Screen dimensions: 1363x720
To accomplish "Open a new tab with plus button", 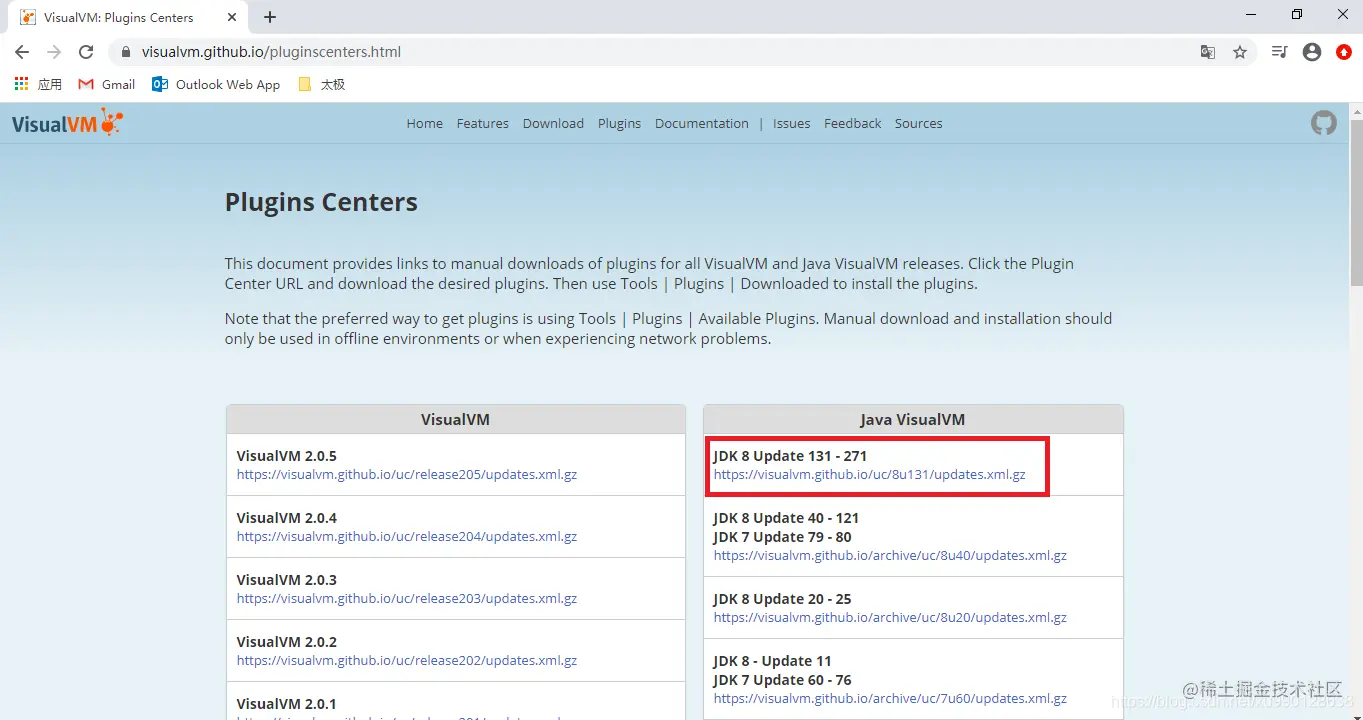I will point(270,17).
